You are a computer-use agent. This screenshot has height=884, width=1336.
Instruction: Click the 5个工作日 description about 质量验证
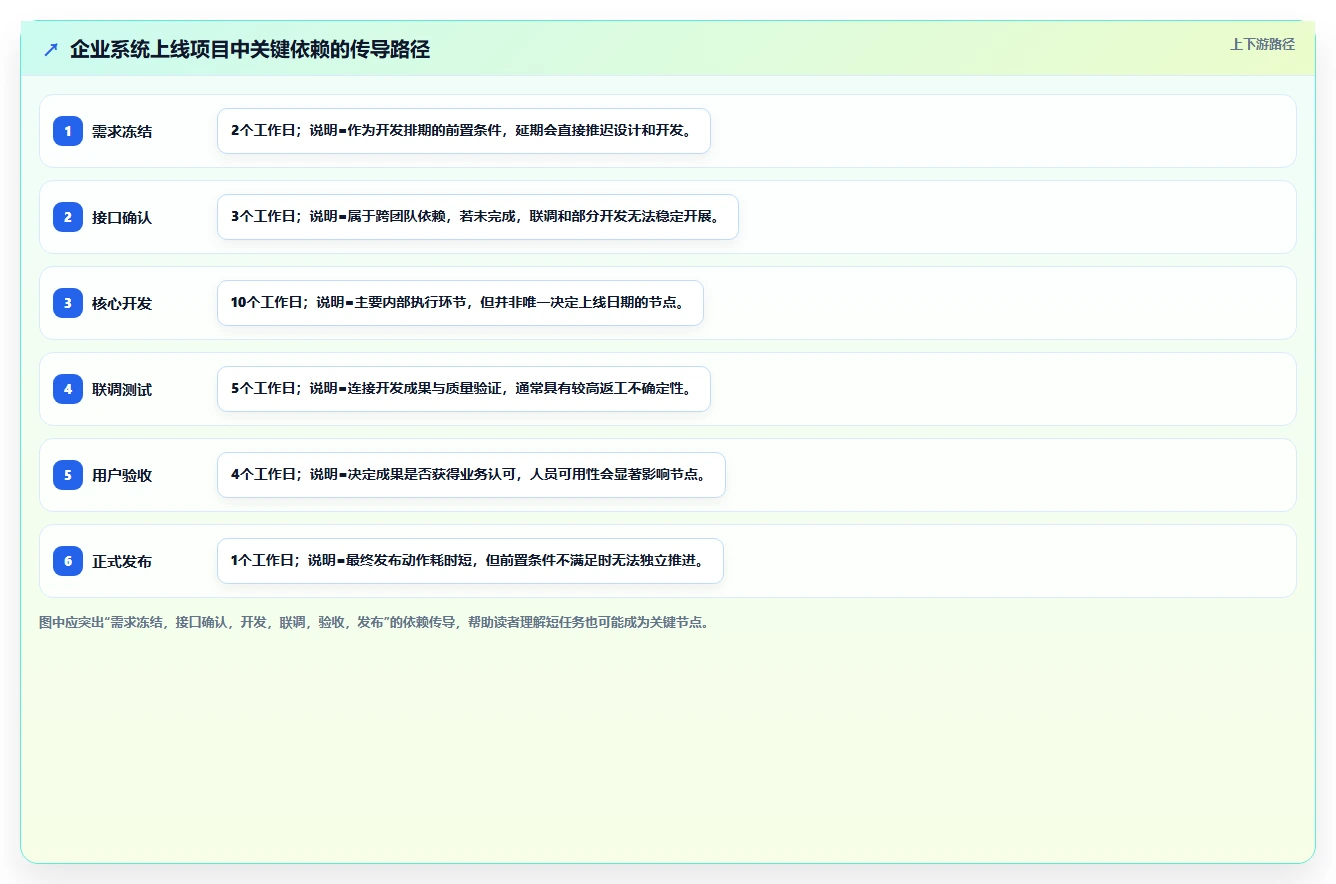pos(464,389)
